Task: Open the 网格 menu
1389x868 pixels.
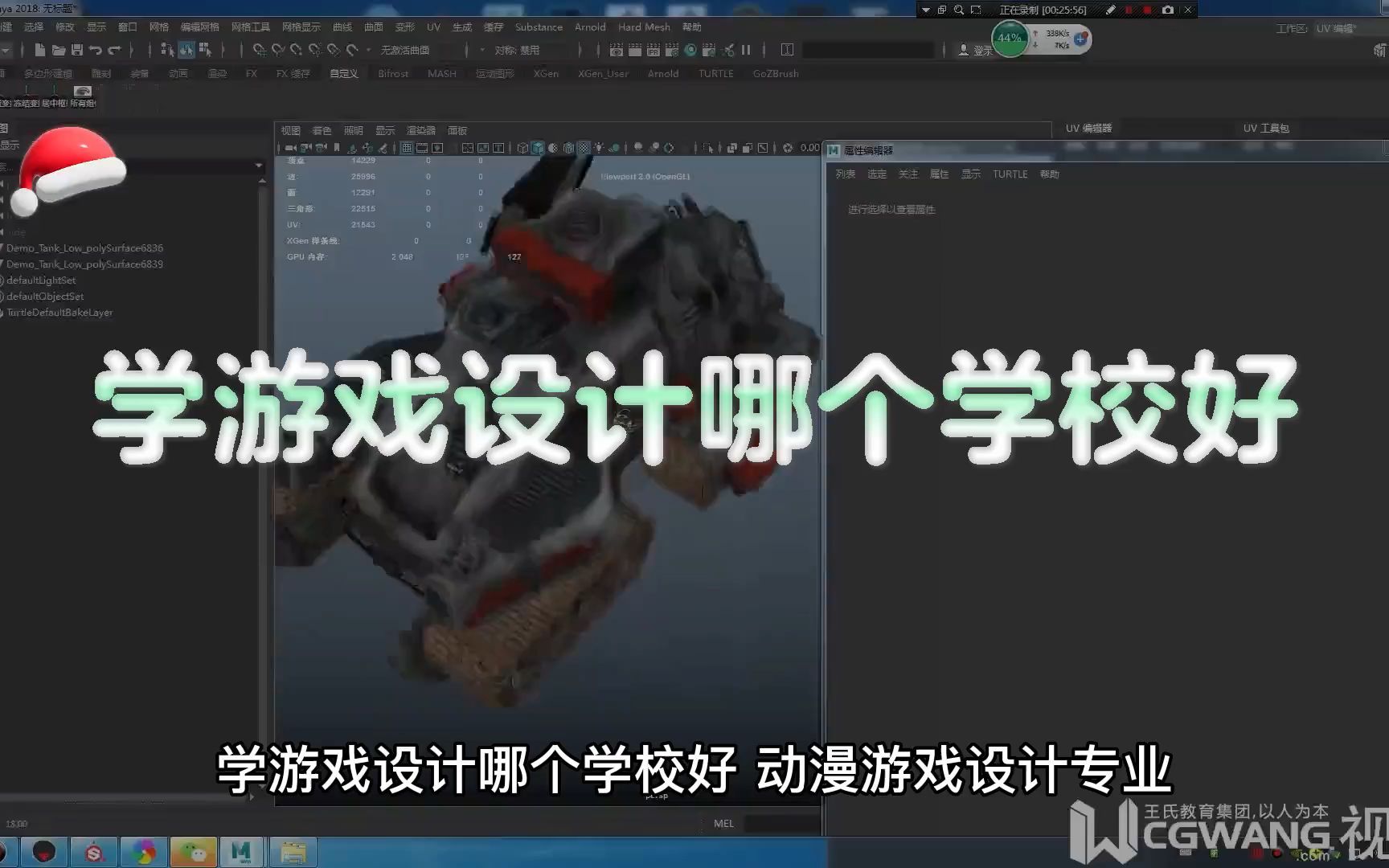Action: click(158, 27)
